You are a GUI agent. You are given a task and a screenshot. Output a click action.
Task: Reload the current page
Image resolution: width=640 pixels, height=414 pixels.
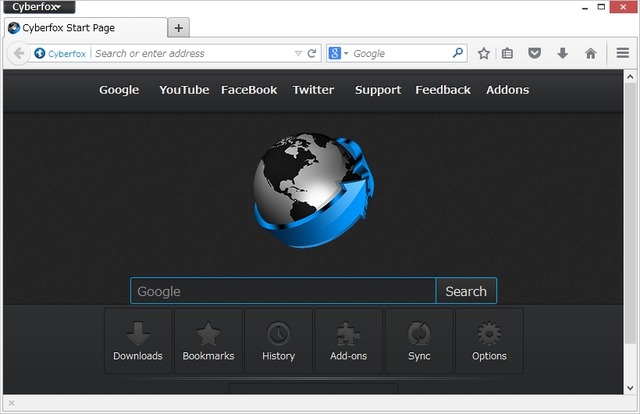(312, 53)
